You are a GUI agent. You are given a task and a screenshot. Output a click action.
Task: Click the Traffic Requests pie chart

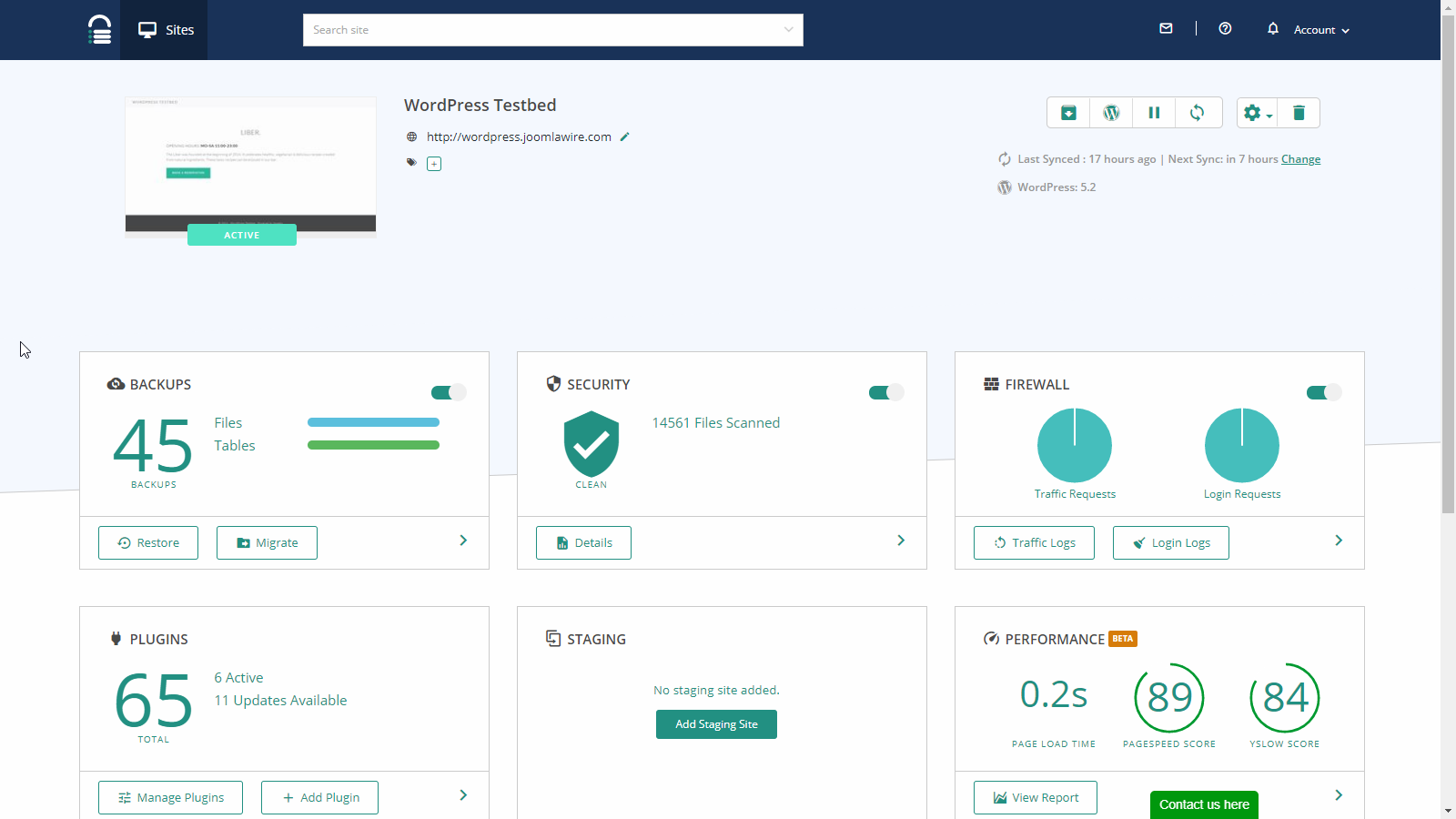coord(1075,445)
